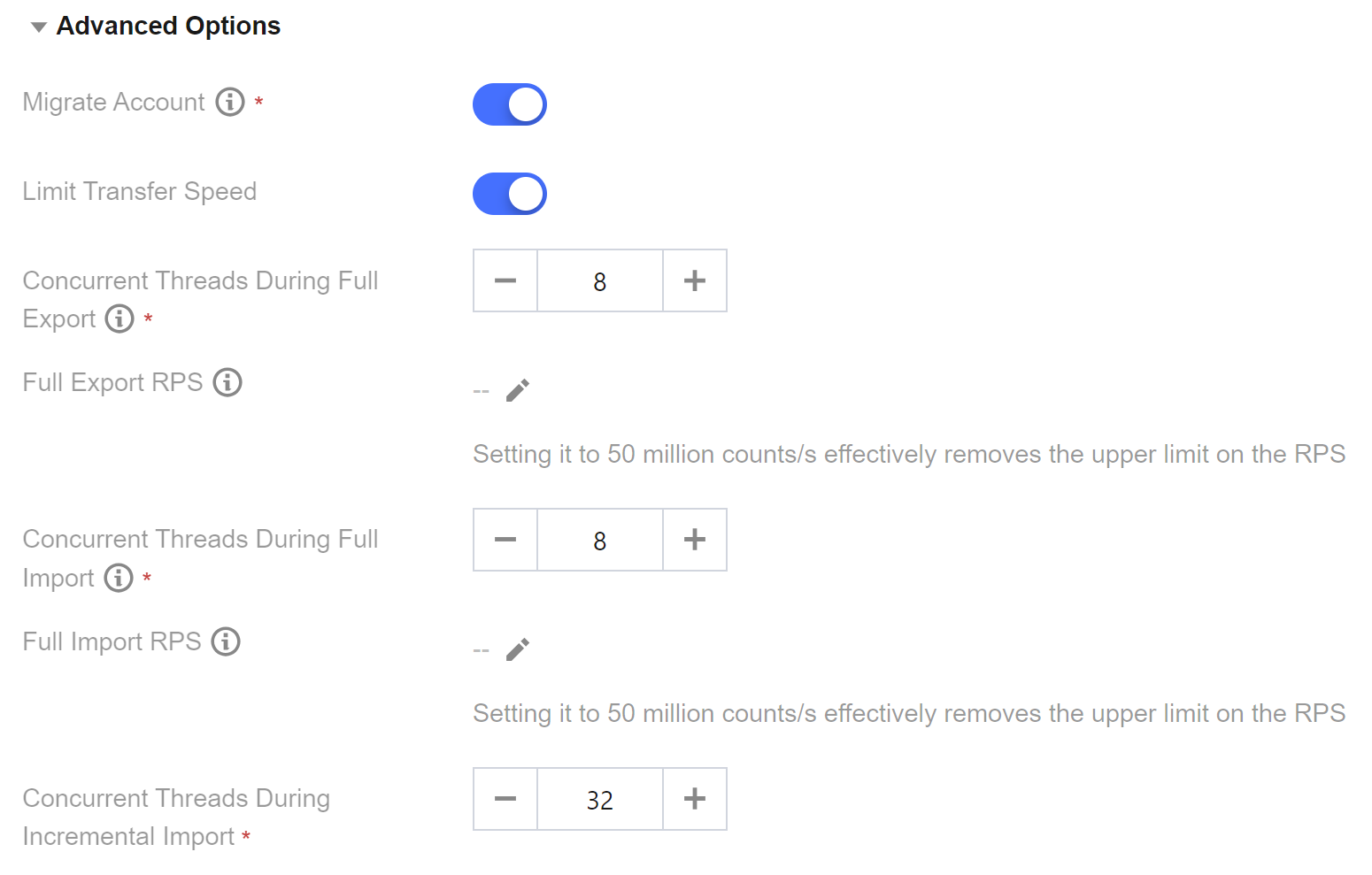This screenshot has height=875, width=1372.
Task: Decrease Full Import concurrent threads
Action: (x=505, y=540)
